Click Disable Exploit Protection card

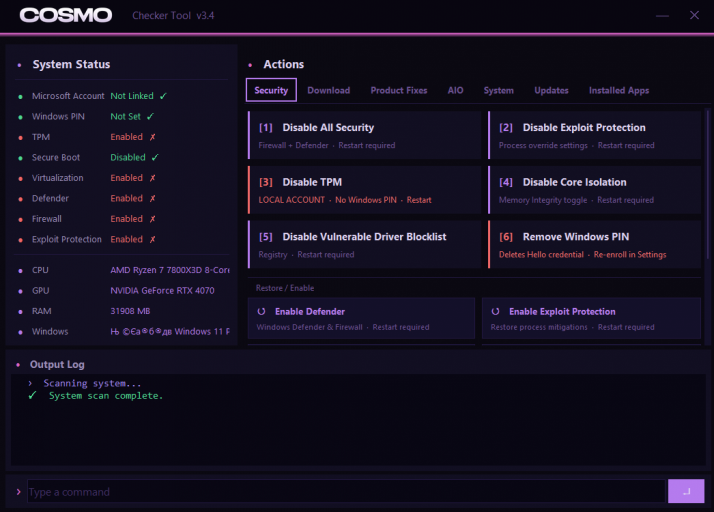click(x=594, y=135)
